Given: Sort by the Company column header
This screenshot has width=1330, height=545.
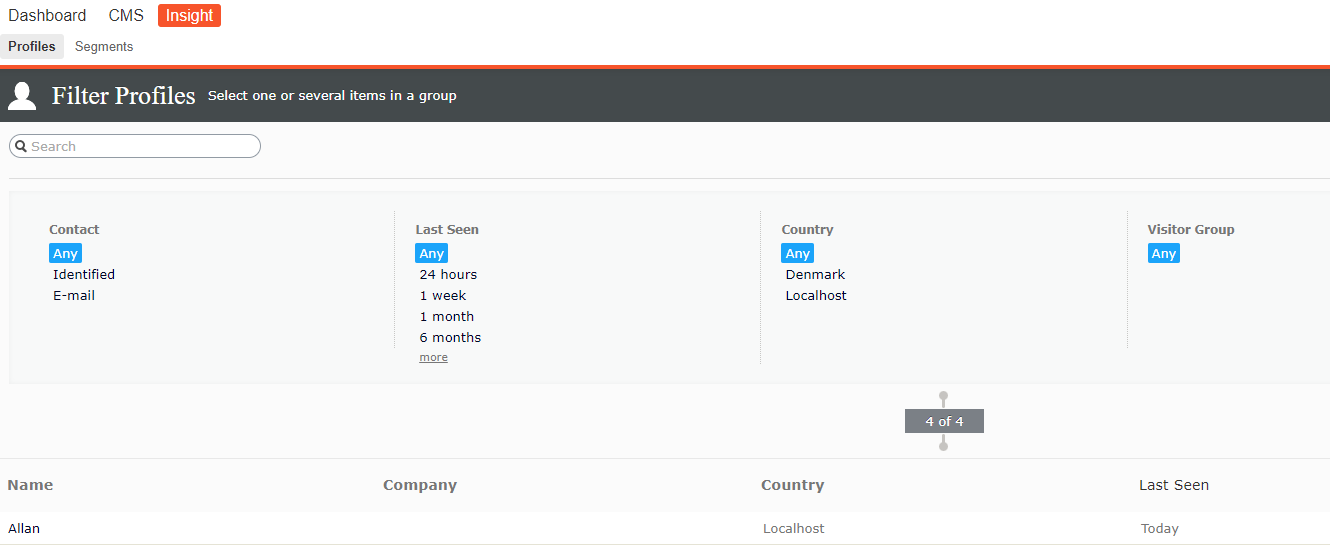Looking at the screenshot, I should coord(420,485).
